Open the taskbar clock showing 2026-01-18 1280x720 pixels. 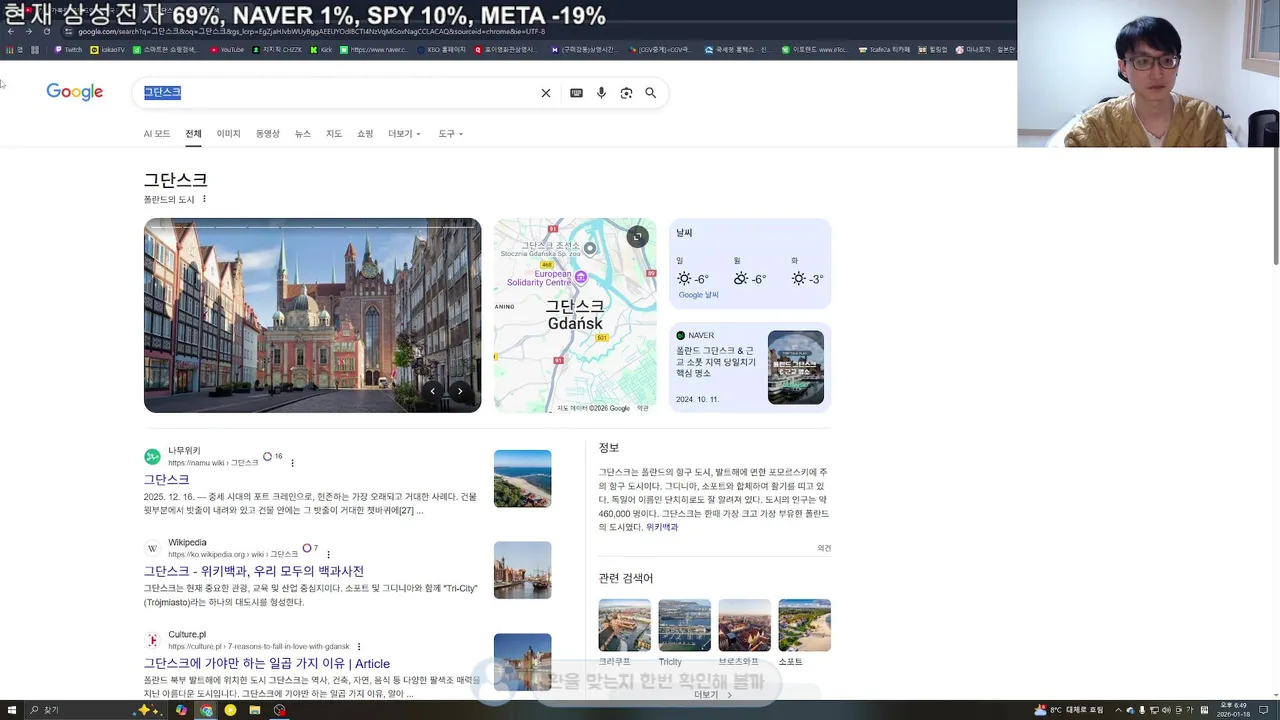coord(1232,710)
